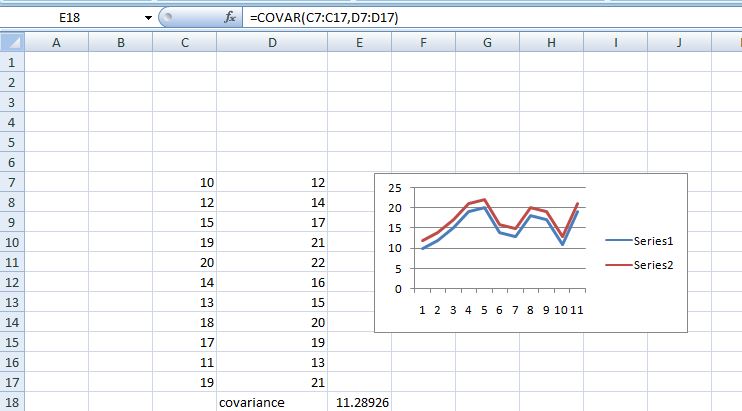742x411 pixels.
Task: Click the chart's vertical axis value 25
Action: pyautogui.click(x=393, y=188)
